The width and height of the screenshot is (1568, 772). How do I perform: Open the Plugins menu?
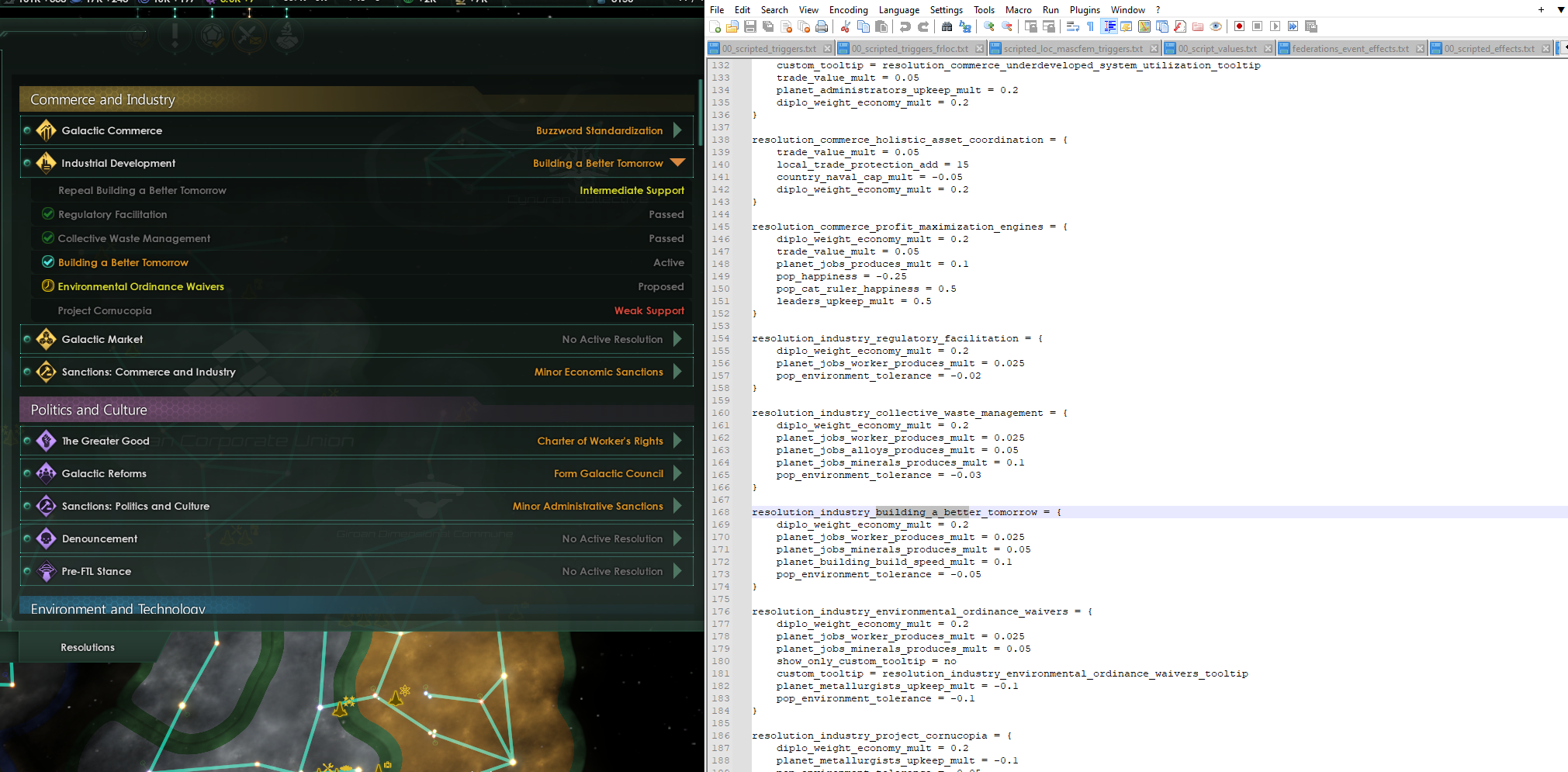coord(1085,10)
